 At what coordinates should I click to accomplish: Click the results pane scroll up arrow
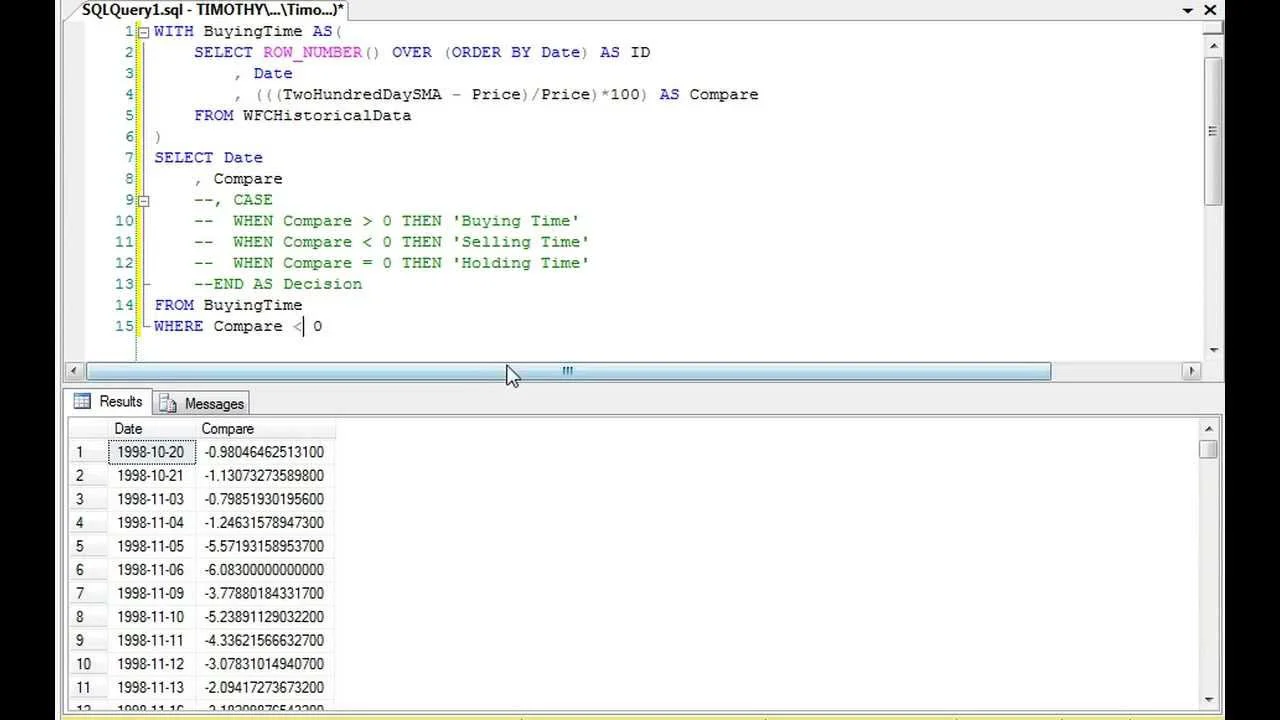coord(1209,428)
